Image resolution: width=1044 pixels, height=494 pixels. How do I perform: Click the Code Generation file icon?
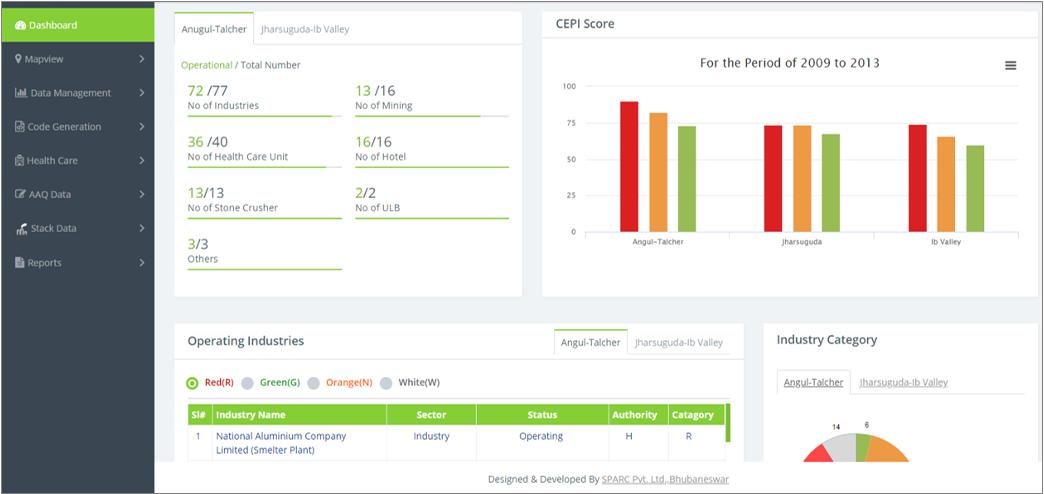click(20, 126)
